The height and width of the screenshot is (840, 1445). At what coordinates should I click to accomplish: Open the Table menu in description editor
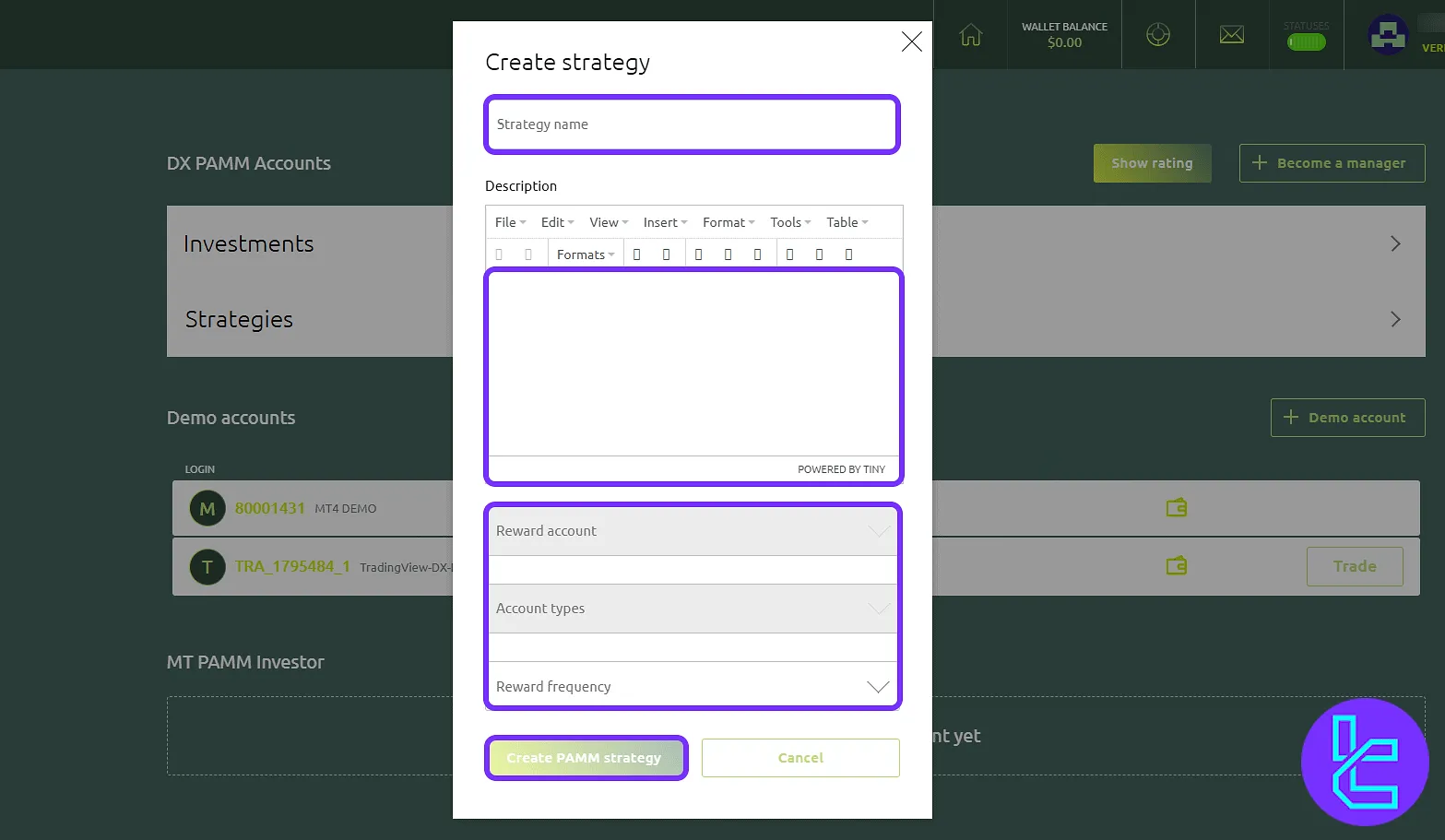pos(842,221)
